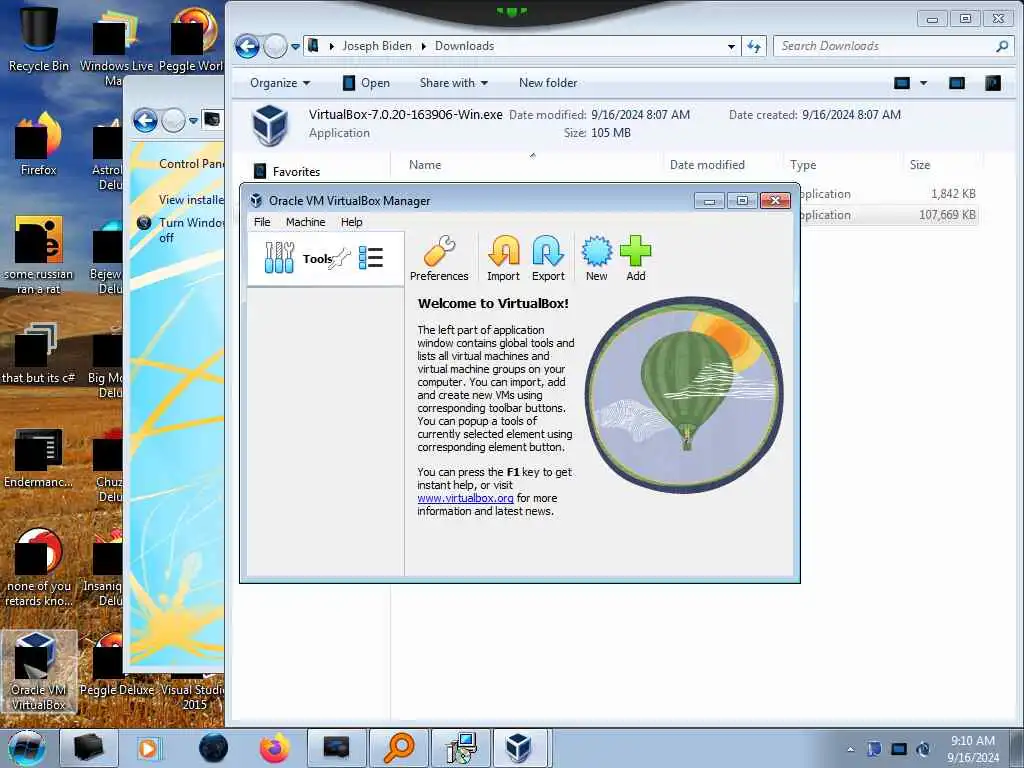Click the green Add machine icon
Screen dimensions: 1024x768
(x=635, y=258)
